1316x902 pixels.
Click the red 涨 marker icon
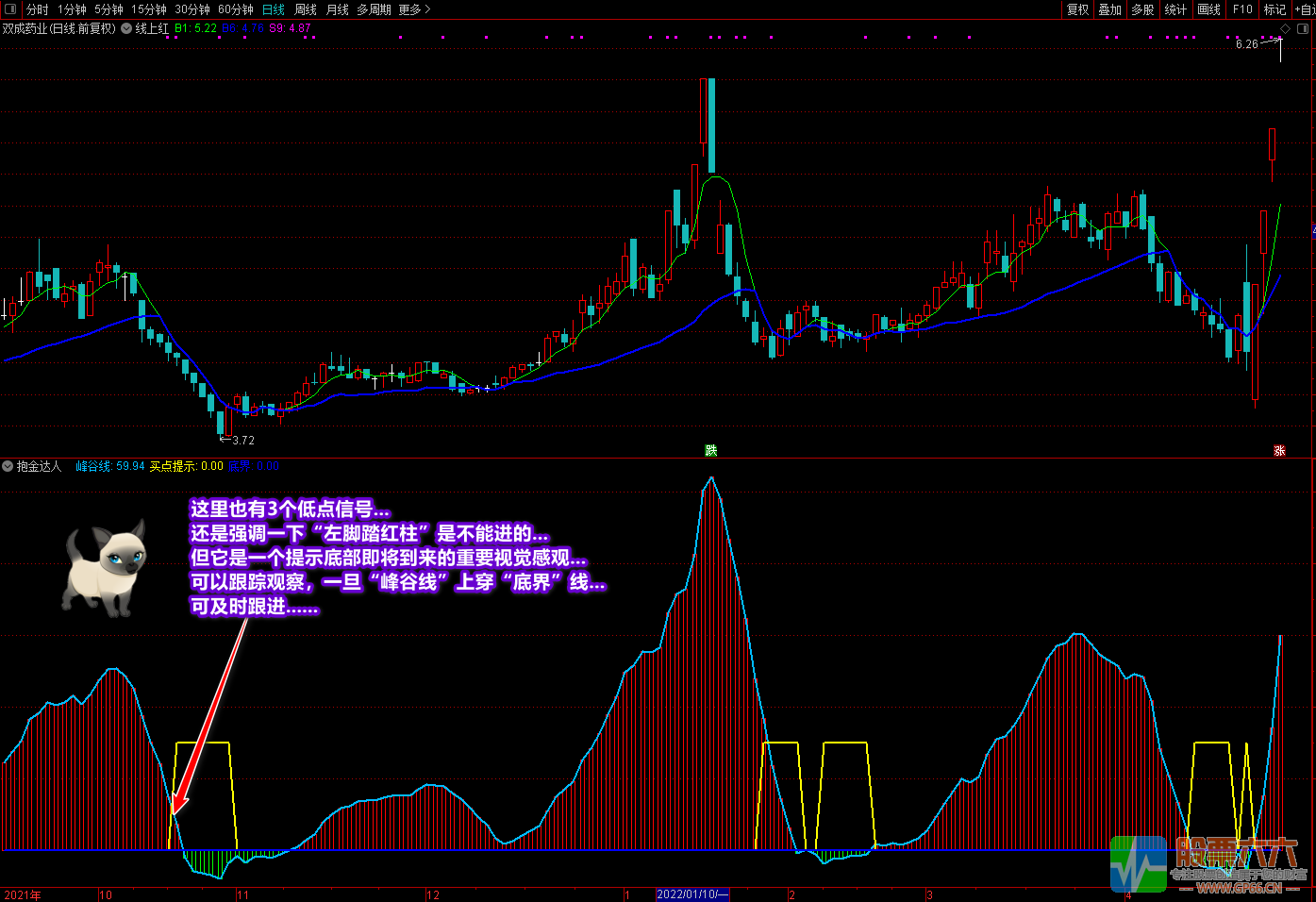click(x=1279, y=451)
